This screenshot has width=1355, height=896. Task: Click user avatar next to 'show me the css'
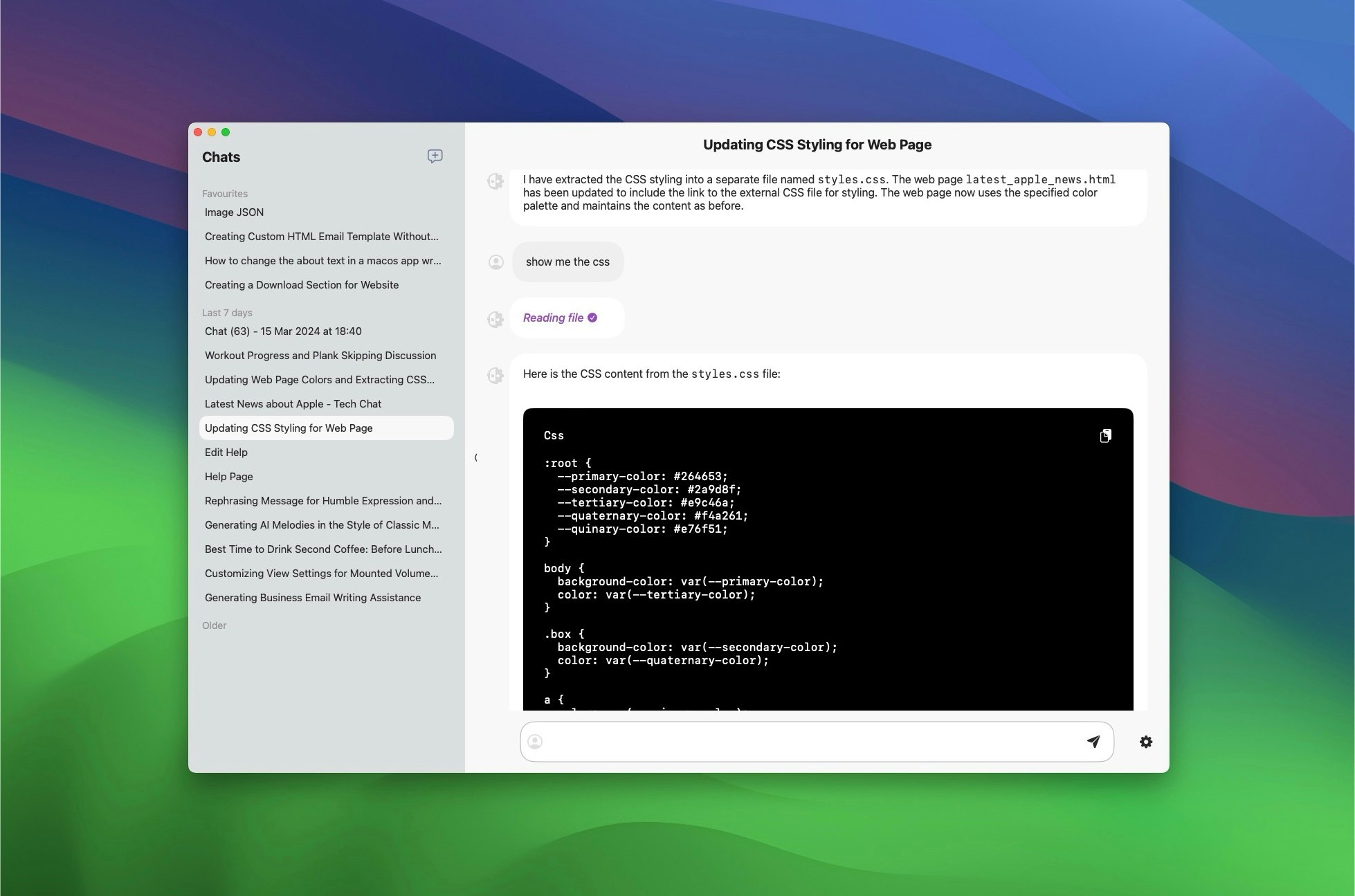pyautogui.click(x=495, y=262)
